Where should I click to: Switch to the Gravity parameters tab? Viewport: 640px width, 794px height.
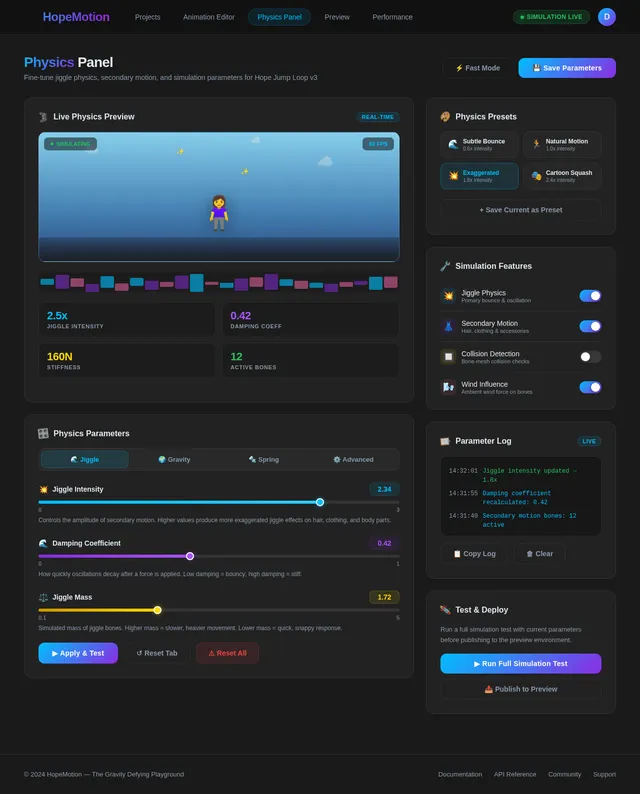[x=174, y=459]
